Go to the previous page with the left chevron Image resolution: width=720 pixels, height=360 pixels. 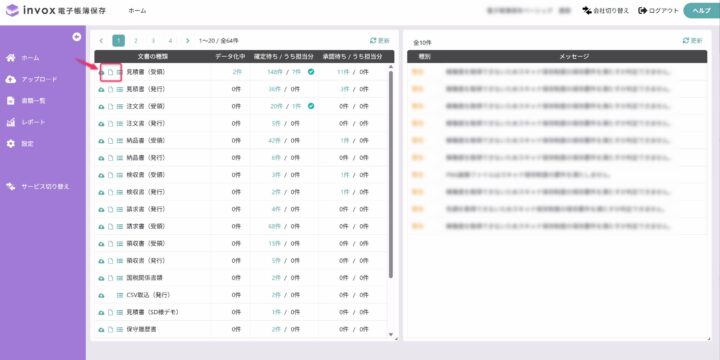coord(101,41)
